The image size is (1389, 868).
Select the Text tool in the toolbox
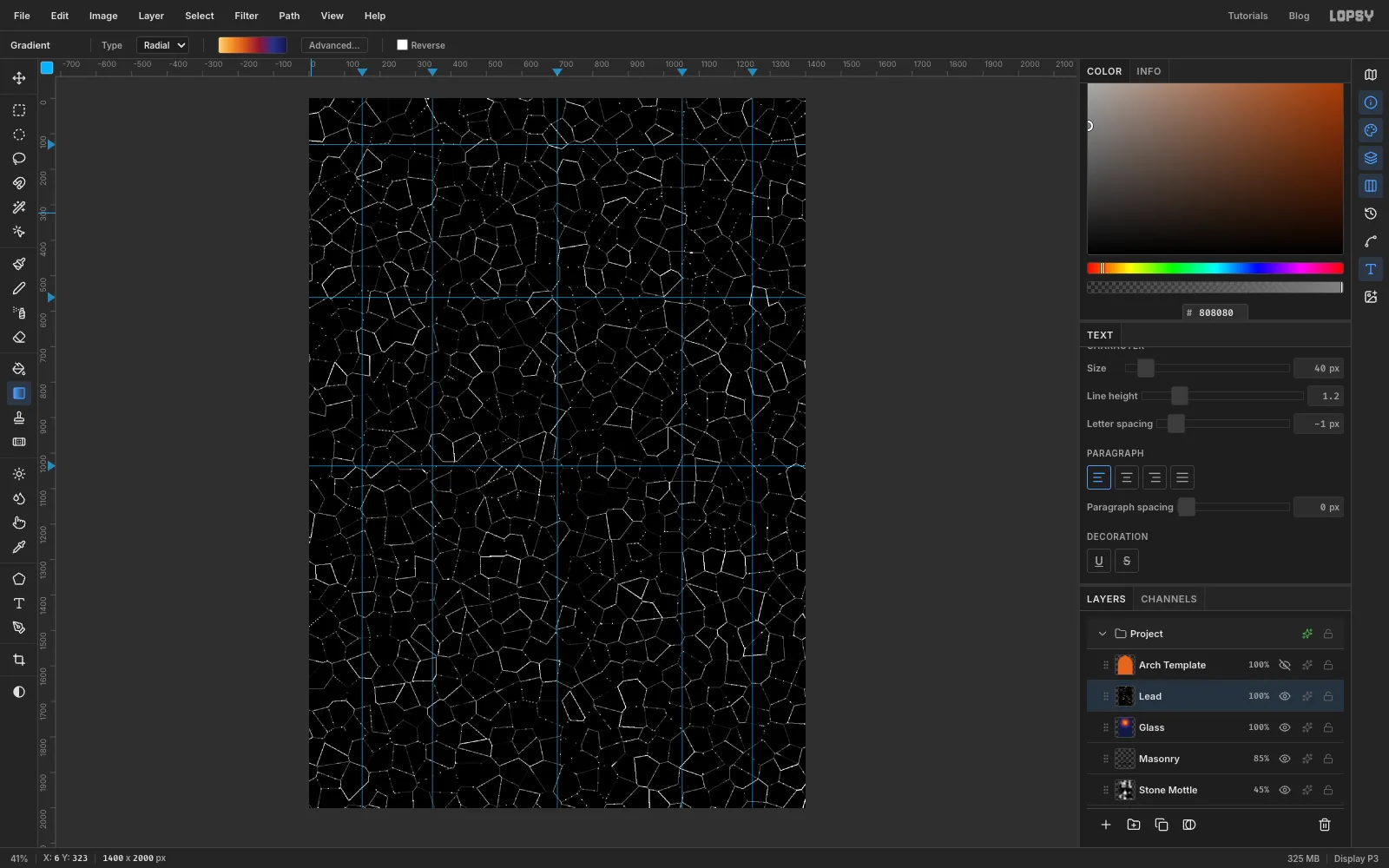18,603
